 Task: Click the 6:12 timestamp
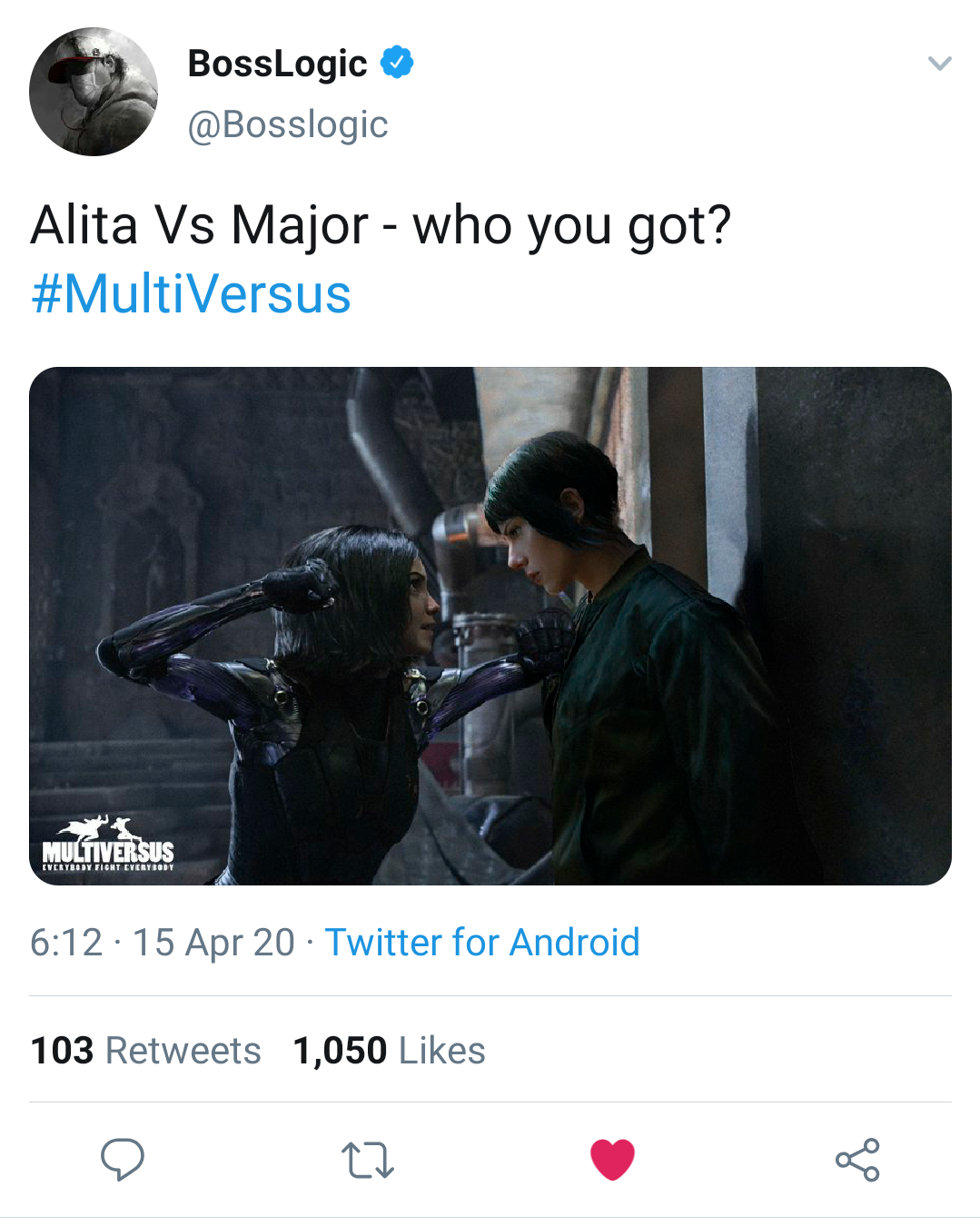click(x=66, y=943)
